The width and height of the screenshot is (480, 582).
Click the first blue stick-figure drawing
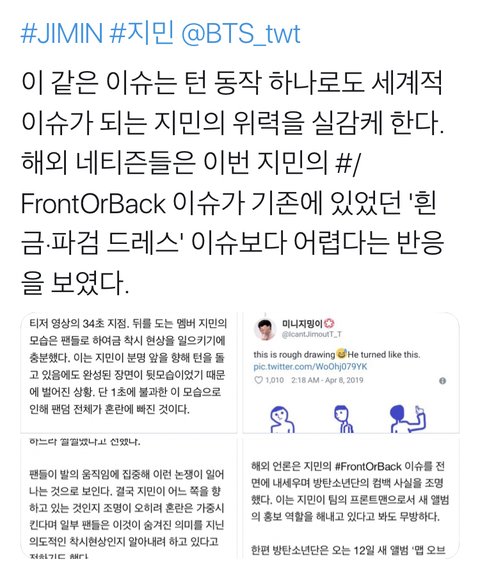(x=282, y=419)
